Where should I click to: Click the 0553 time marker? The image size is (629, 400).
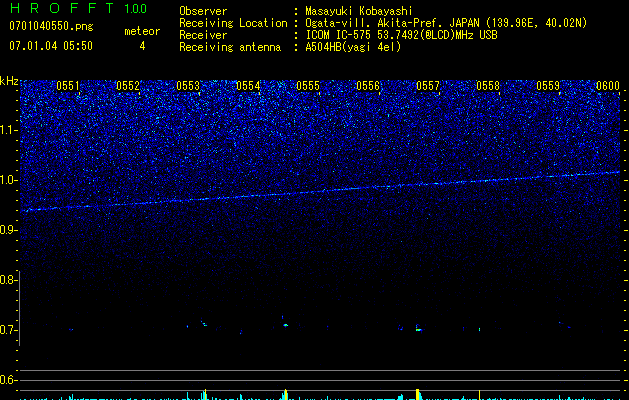188,86
